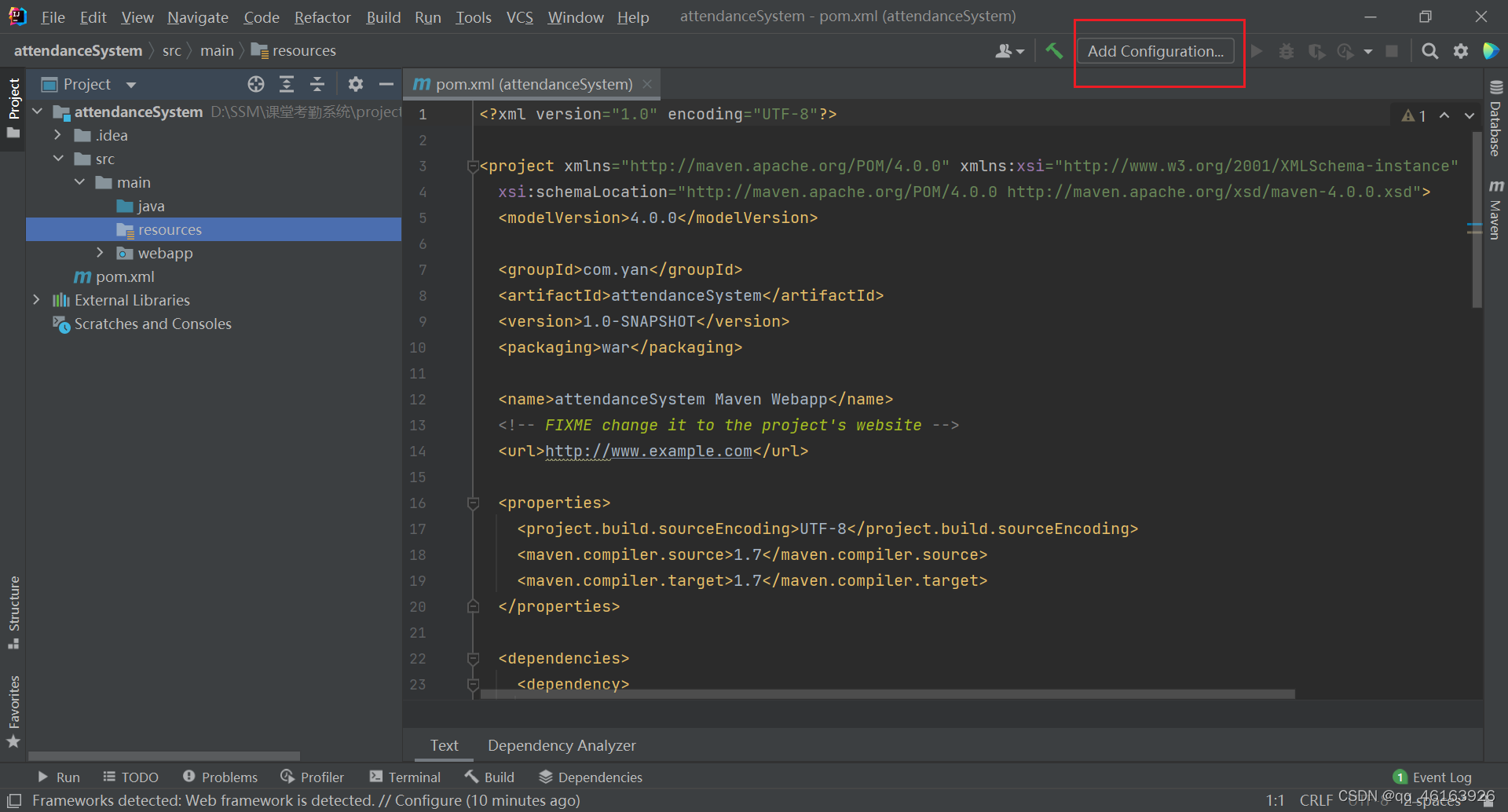The height and width of the screenshot is (812, 1508).
Task: Click editor horizontal scrollbar
Action: coord(888,694)
